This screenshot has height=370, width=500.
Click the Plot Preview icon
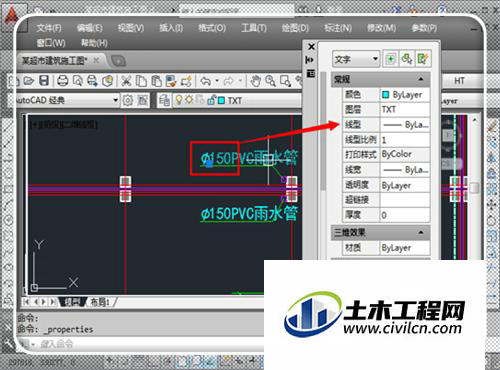78,81
